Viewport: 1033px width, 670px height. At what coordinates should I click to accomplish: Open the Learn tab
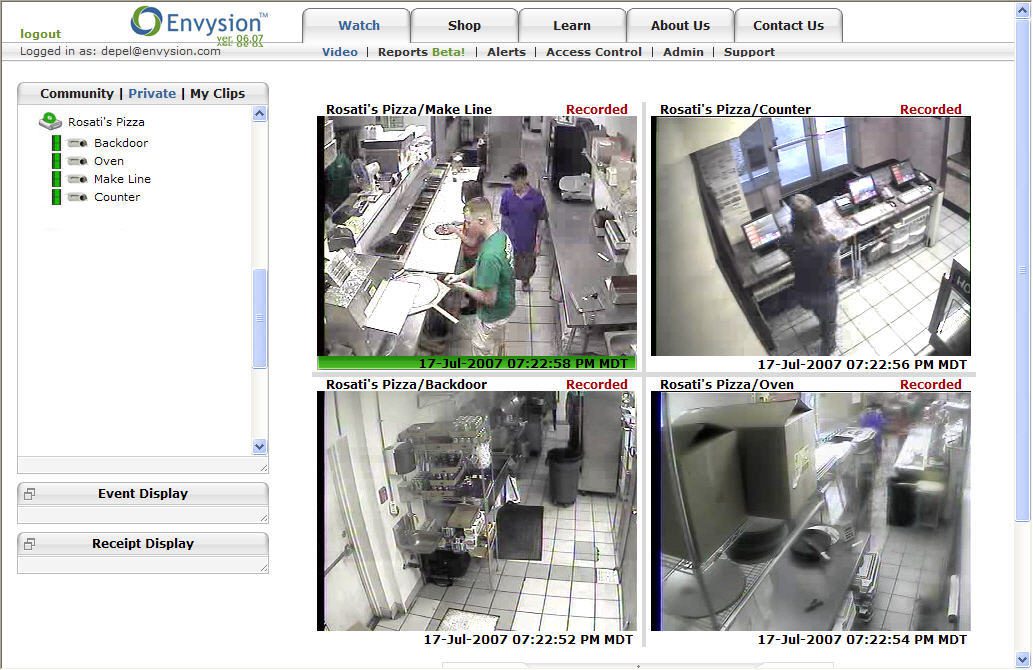[x=572, y=26]
